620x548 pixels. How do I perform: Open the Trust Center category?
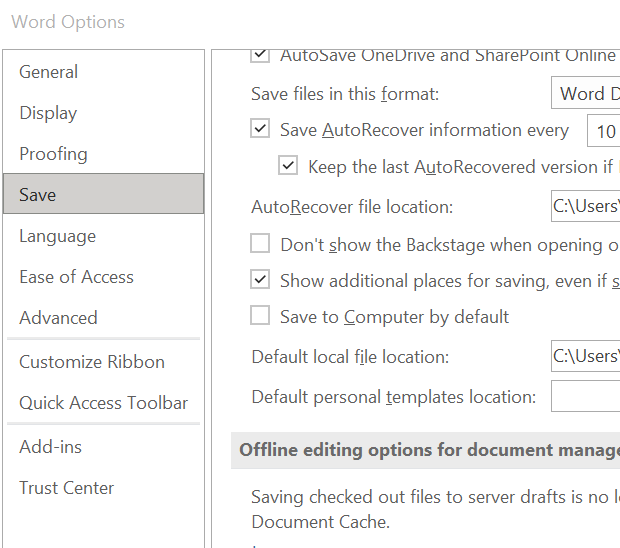click(x=66, y=488)
